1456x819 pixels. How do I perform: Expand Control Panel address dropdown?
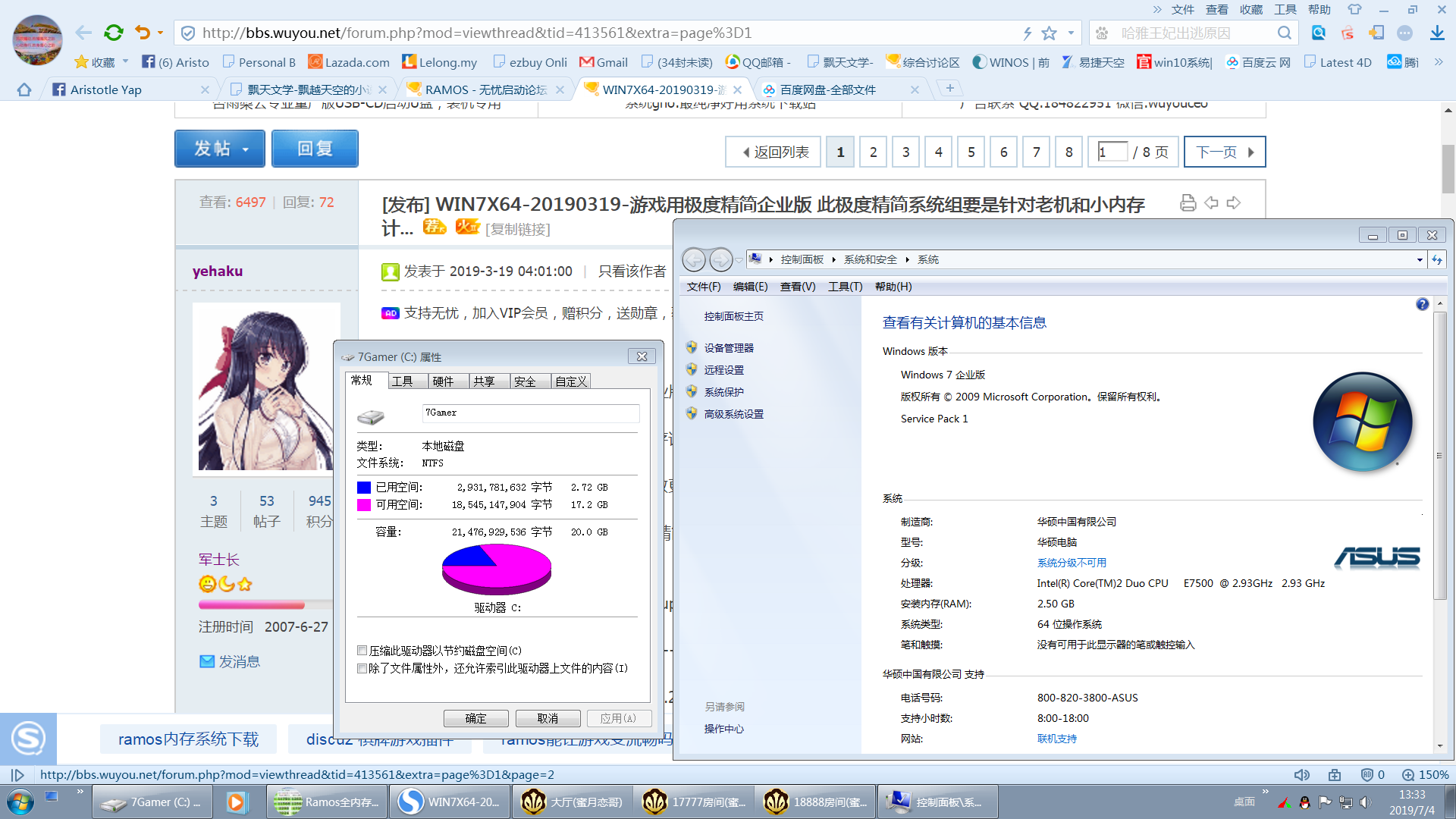click(1420, 260)
